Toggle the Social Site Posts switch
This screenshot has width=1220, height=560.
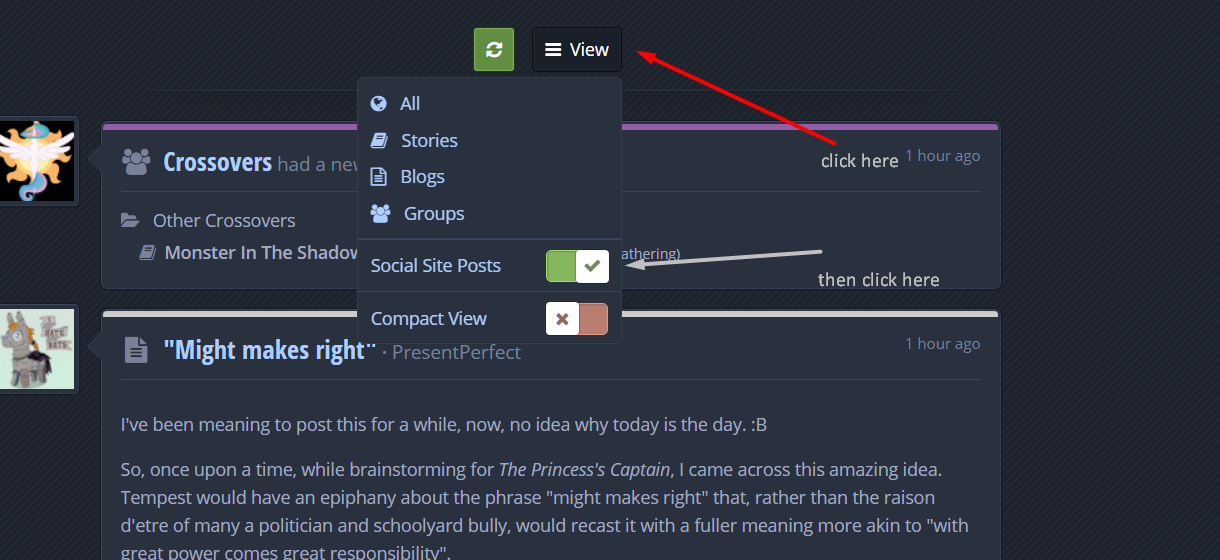tap(577, 266)
